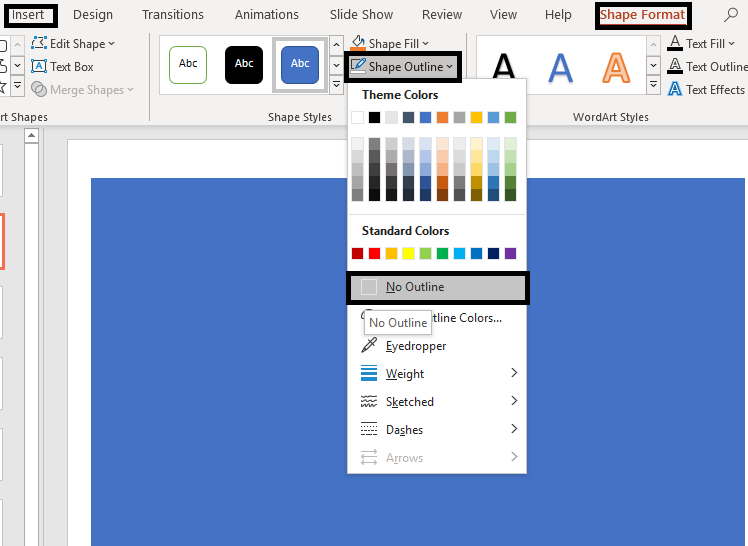
Task: Select yellow standard color
Action: point(408,253)
